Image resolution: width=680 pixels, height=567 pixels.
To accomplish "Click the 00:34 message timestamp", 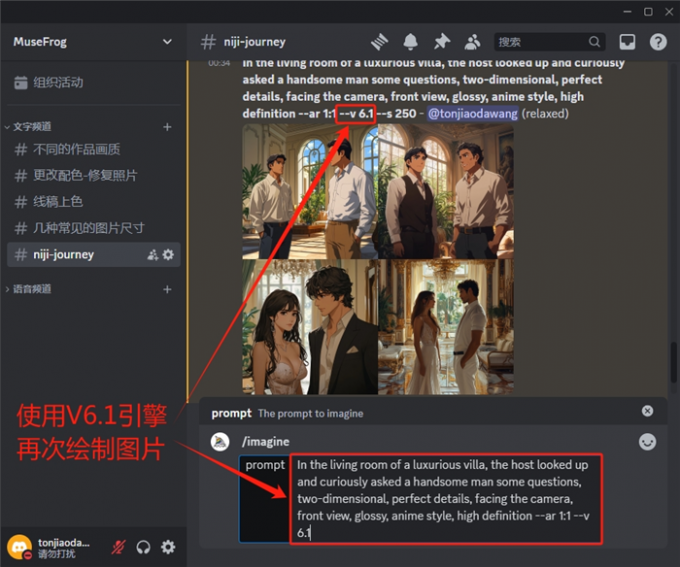I will (x=219, y=63).
